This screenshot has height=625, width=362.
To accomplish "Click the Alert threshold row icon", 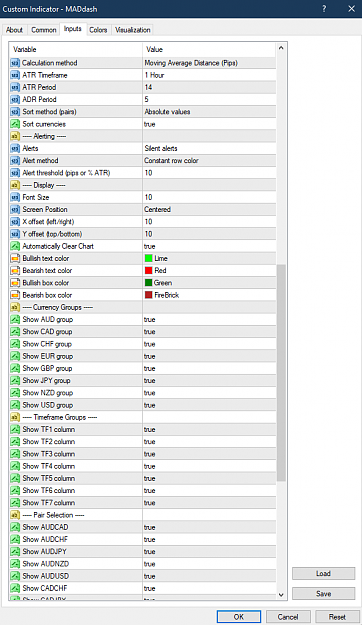I will pyautogui.click(x=15, y=173).
